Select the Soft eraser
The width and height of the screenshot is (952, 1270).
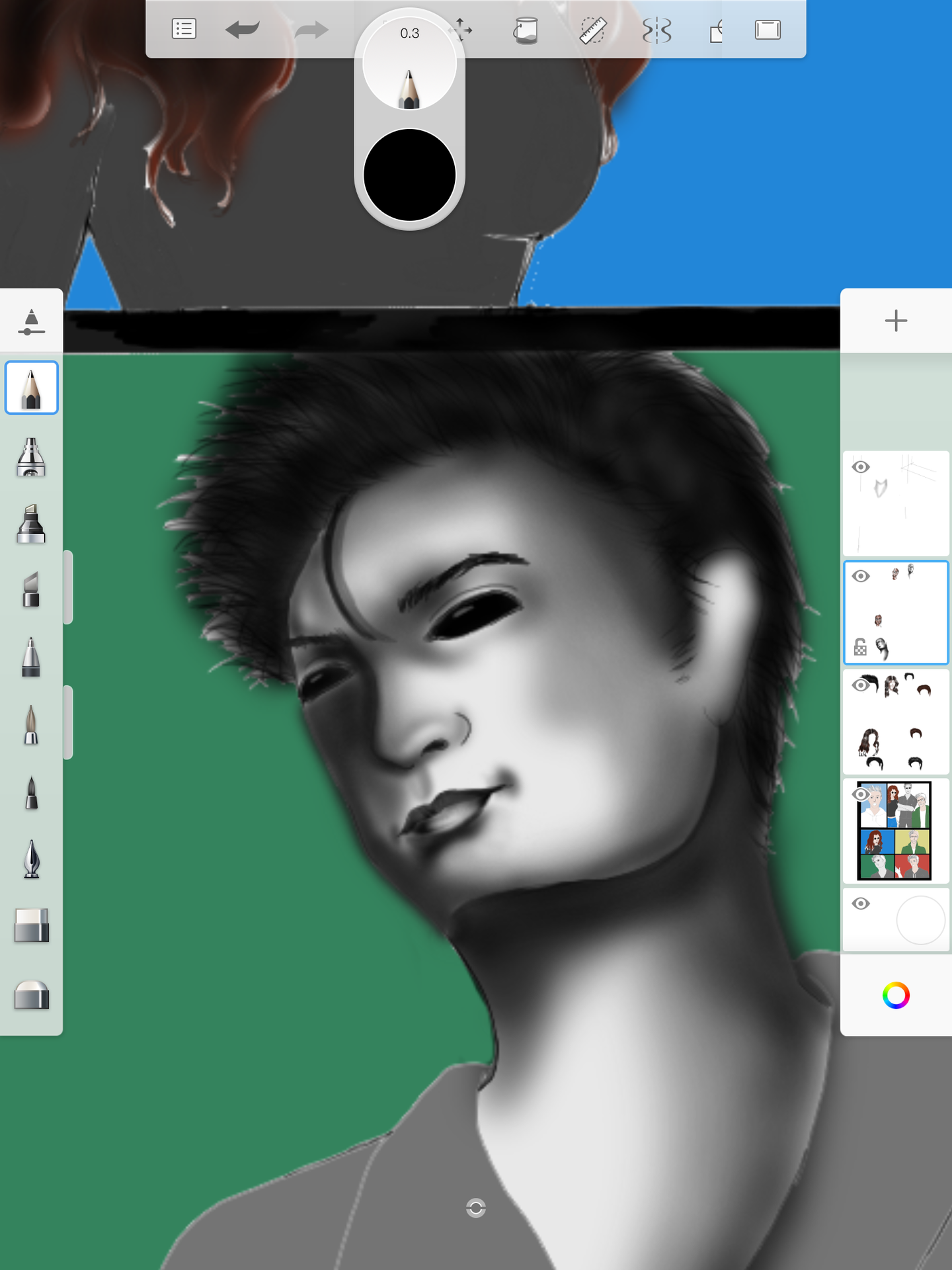[31, 994]
